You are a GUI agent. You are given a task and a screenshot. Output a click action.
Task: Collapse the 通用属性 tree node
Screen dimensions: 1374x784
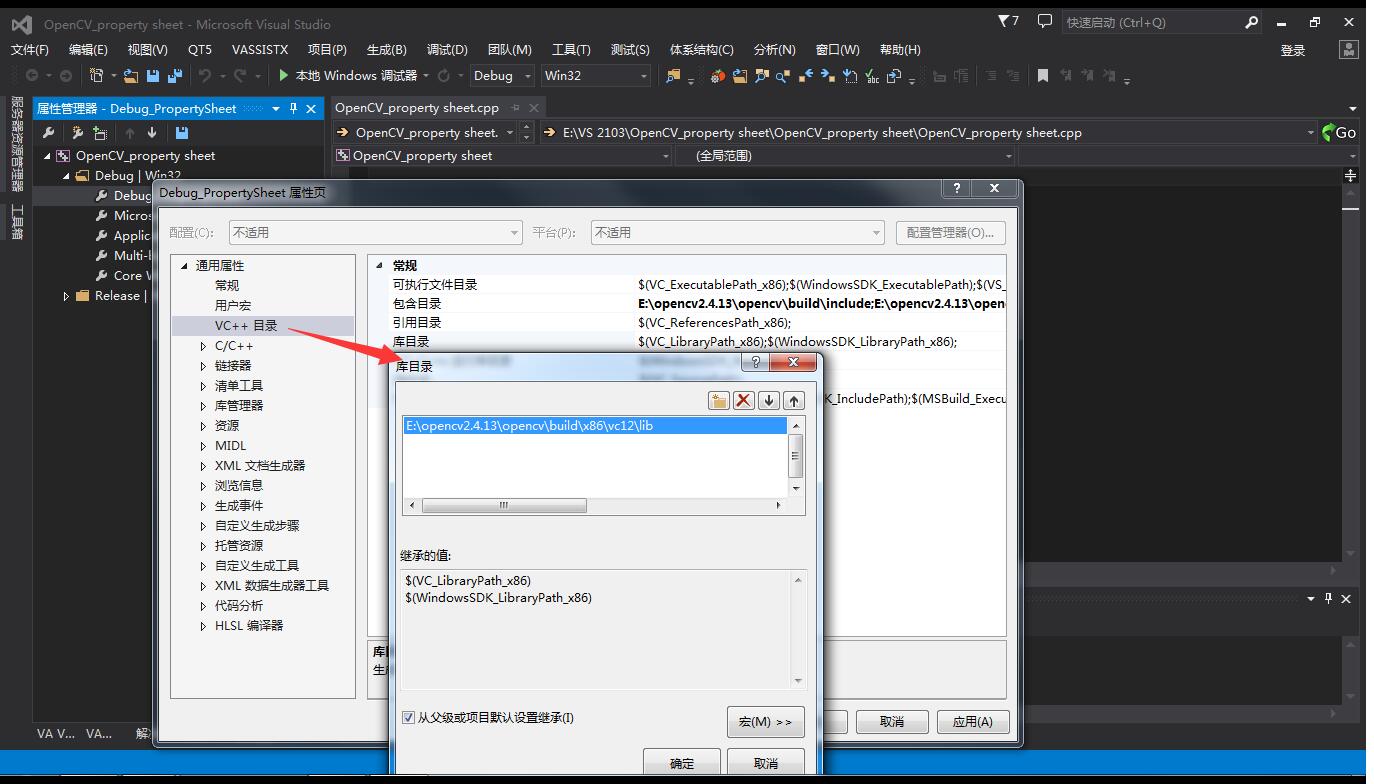184,266
